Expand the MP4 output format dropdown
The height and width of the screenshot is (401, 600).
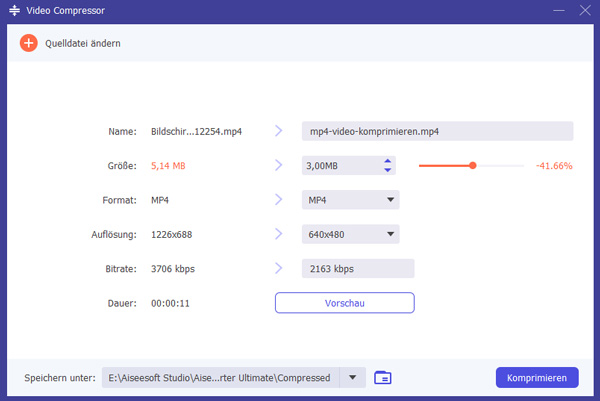pos(391,201)
